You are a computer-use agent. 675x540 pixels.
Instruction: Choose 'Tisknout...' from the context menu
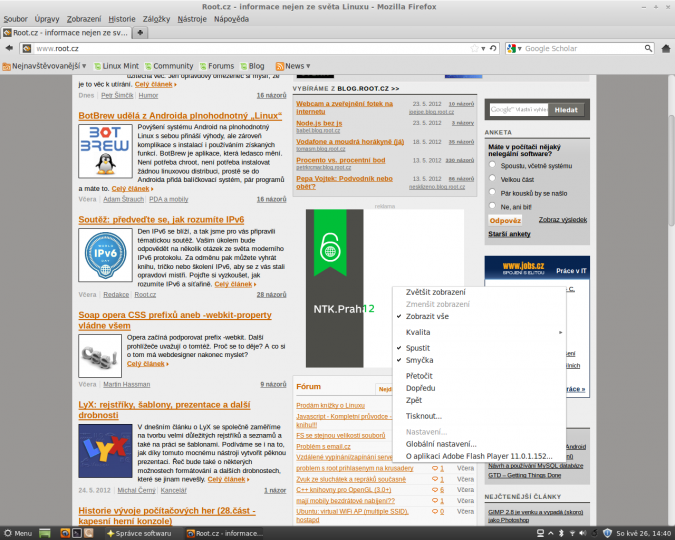(479, 416)
